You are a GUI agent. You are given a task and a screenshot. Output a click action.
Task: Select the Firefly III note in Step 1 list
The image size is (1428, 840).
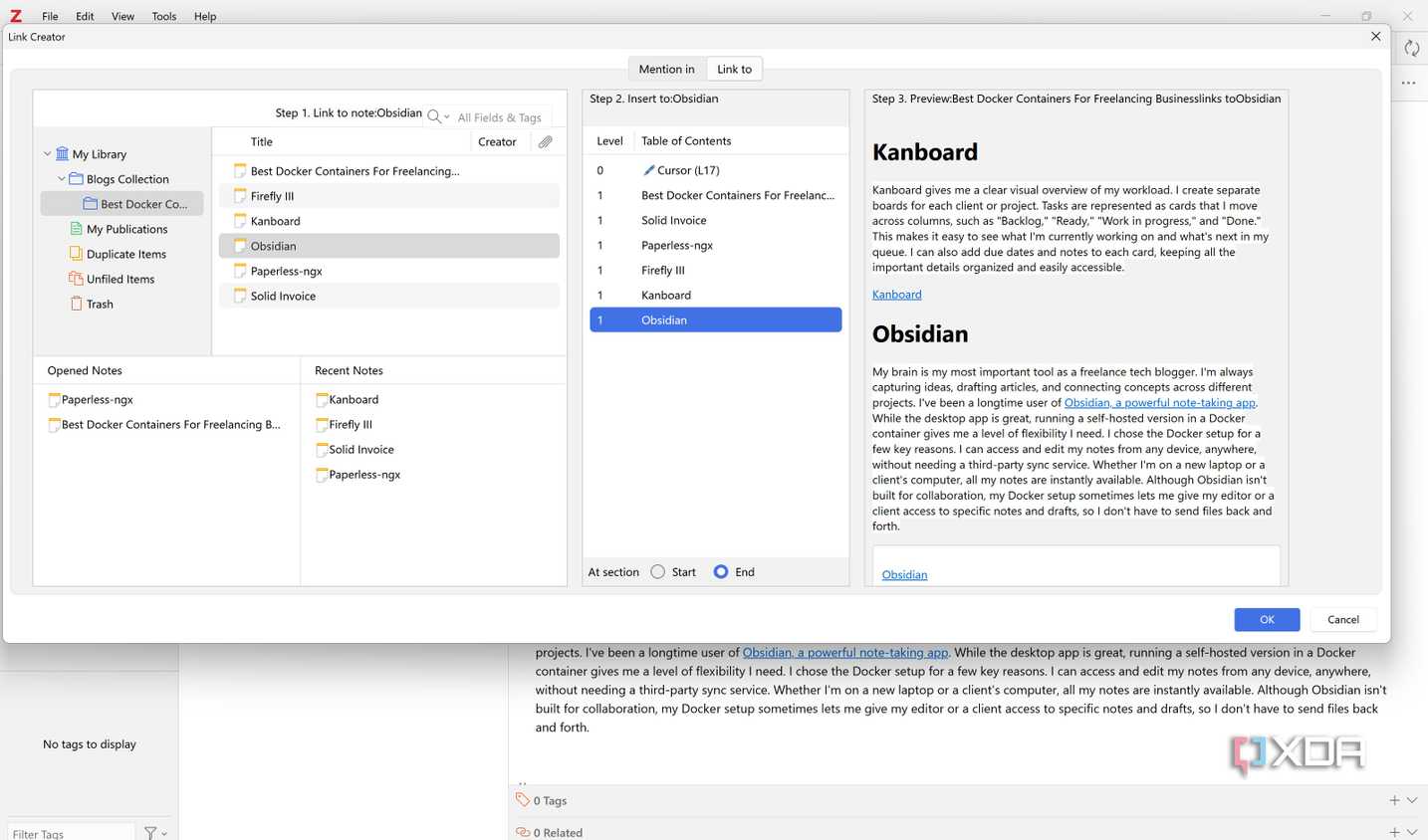[389, 196]
